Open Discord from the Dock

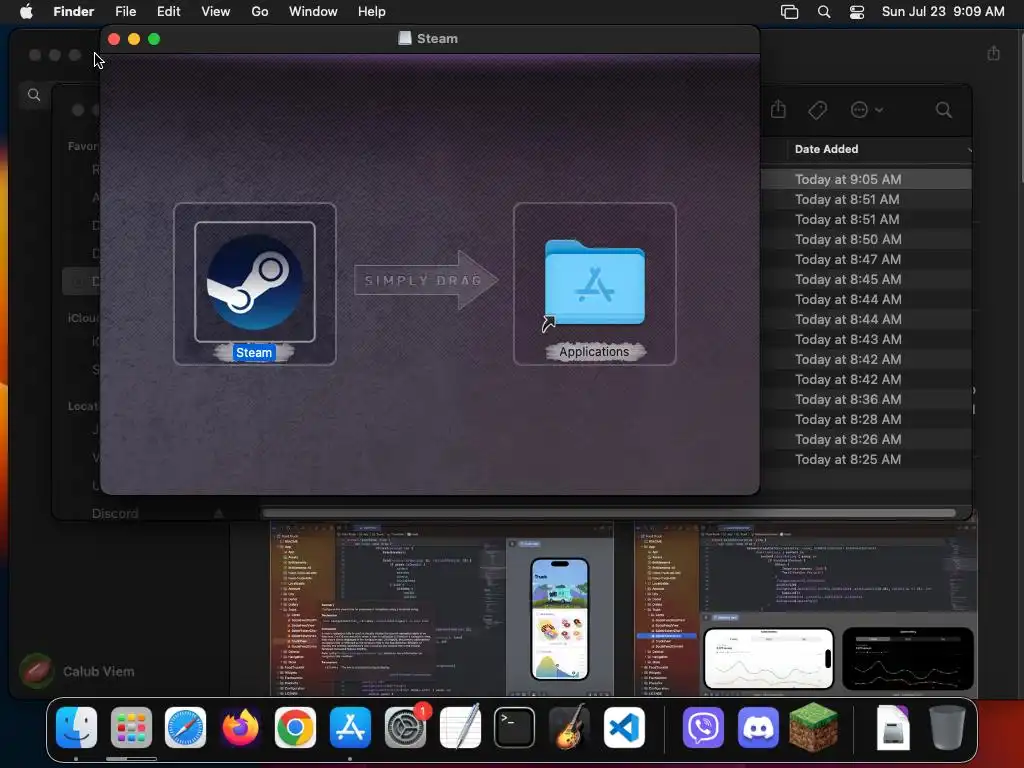[758, 728]
